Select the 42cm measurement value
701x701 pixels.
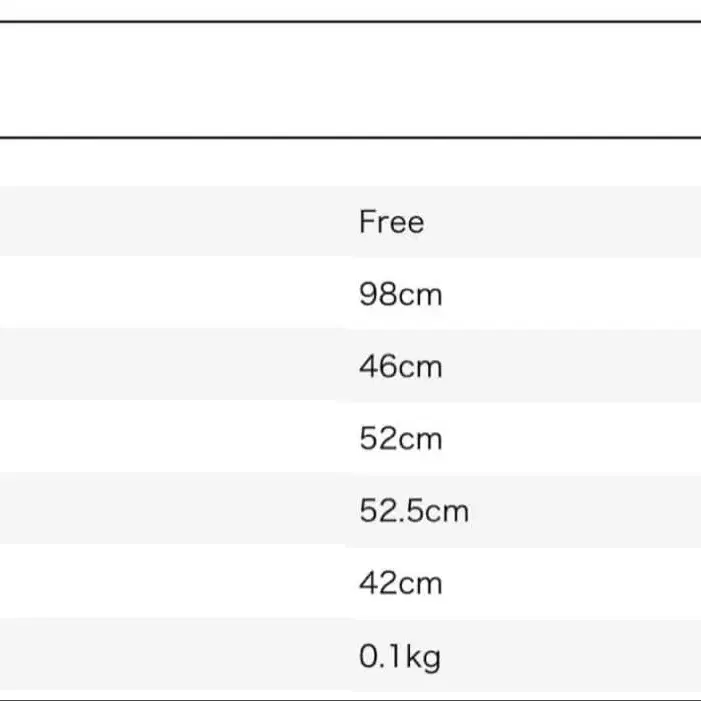tap(400, 583)
